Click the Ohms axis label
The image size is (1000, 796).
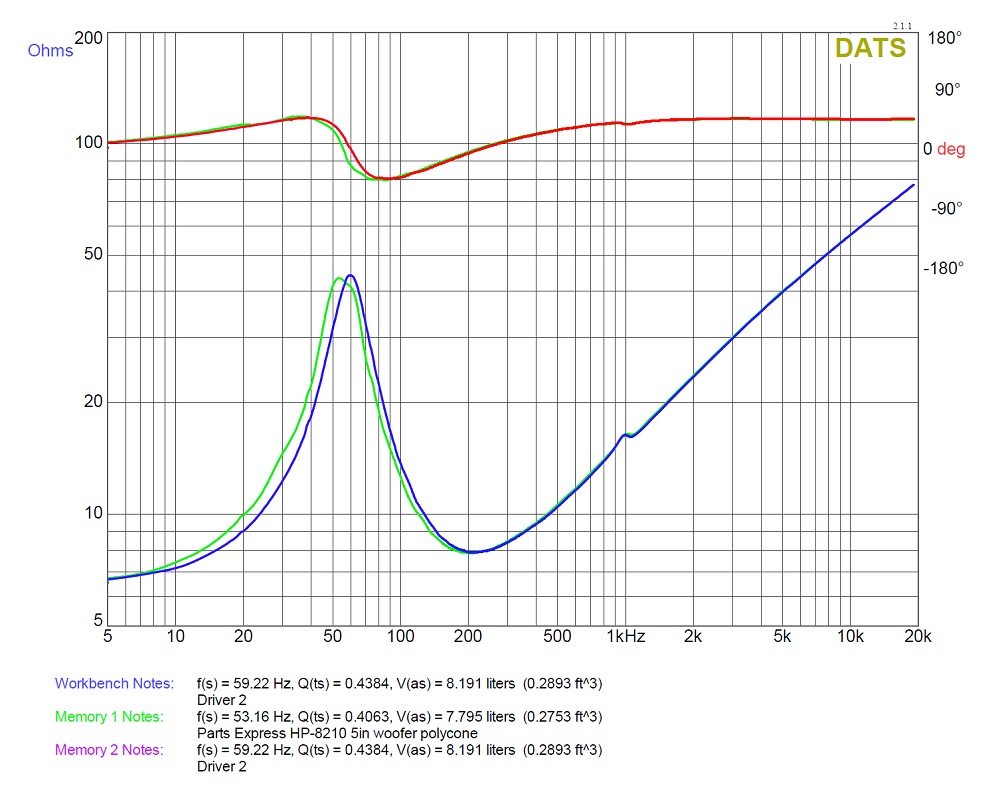(50, 50)
